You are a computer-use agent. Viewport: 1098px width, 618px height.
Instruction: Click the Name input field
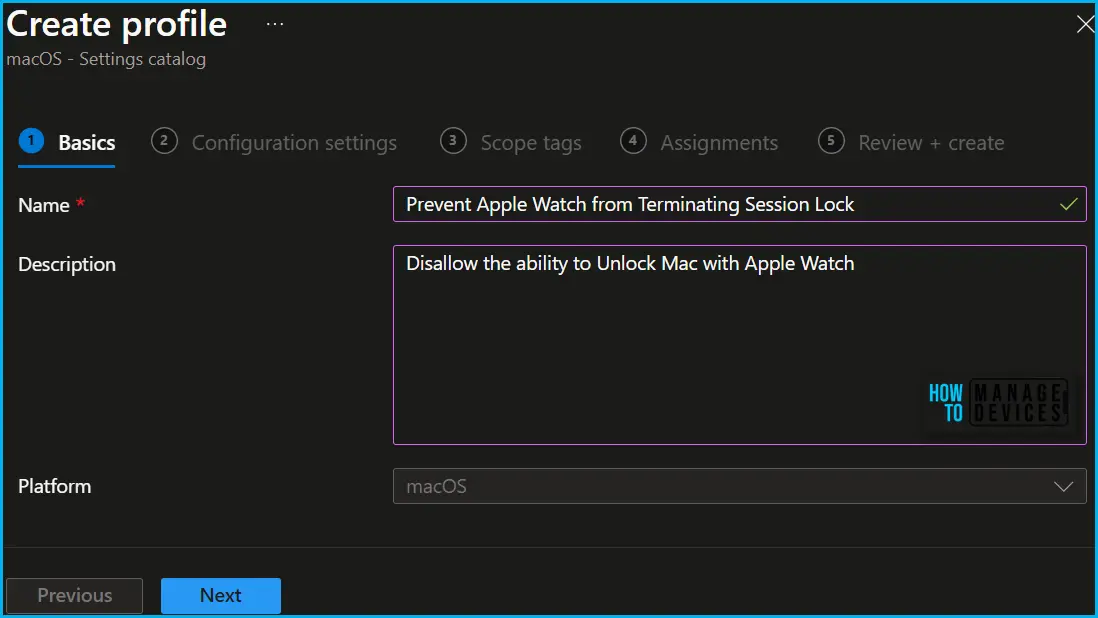[x=739, y=204]
